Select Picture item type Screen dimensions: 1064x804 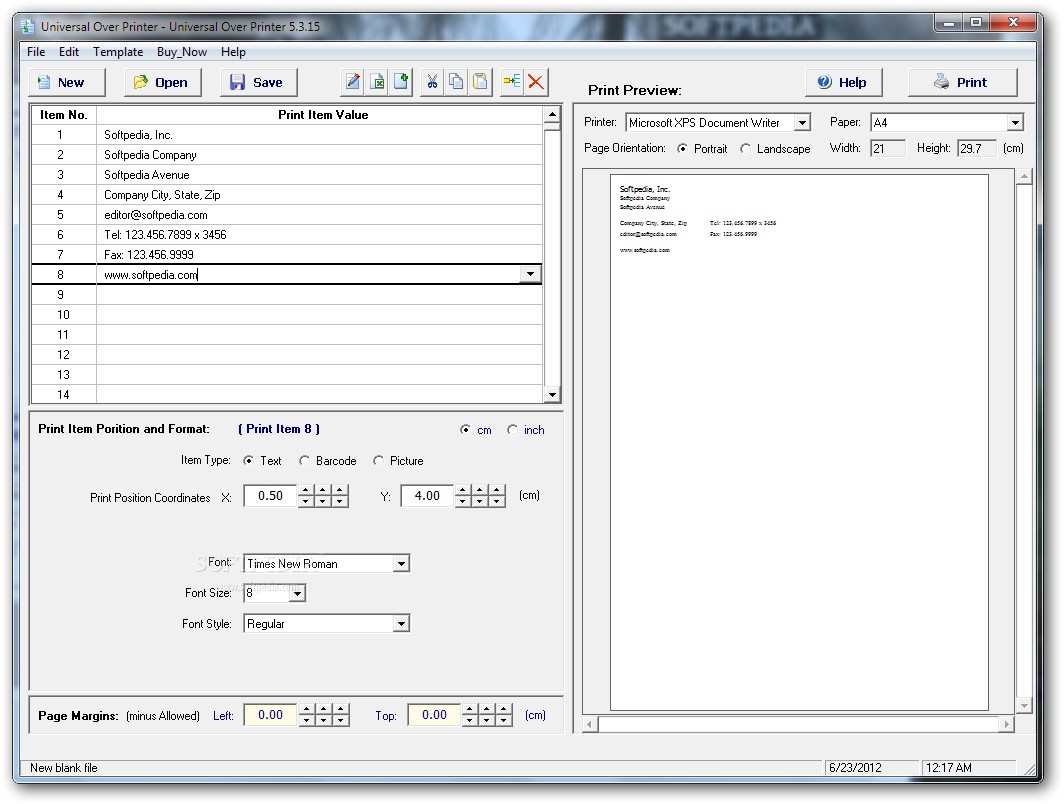point(379,461)
